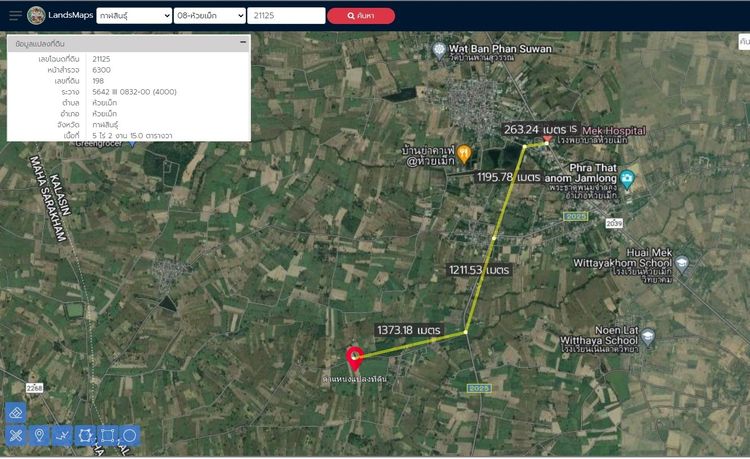
Task: Click the deed number field containing 21125
Action: (286, 16)
